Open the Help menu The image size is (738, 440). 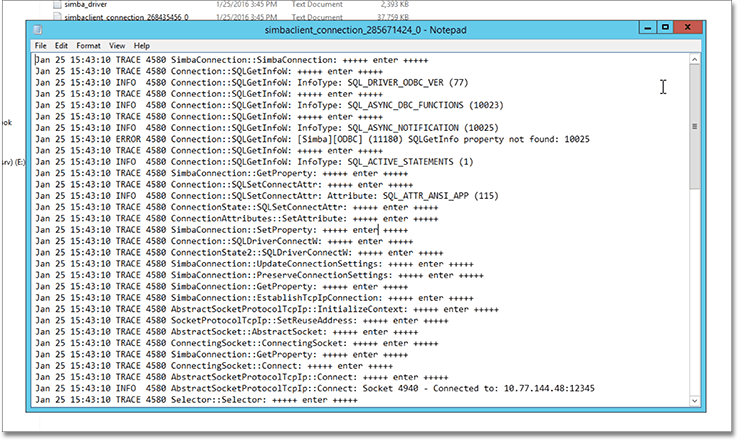(141, 46)
